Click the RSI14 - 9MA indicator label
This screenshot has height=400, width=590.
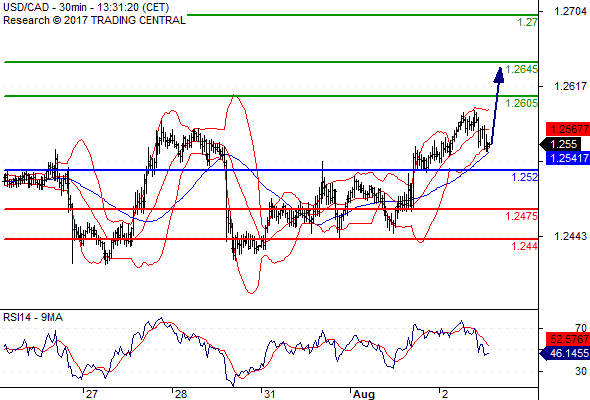(33, 318)
